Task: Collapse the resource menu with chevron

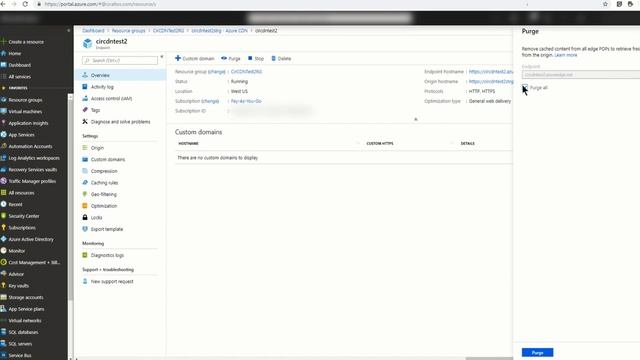Action: pyautogui.click(x=162, y=57)
